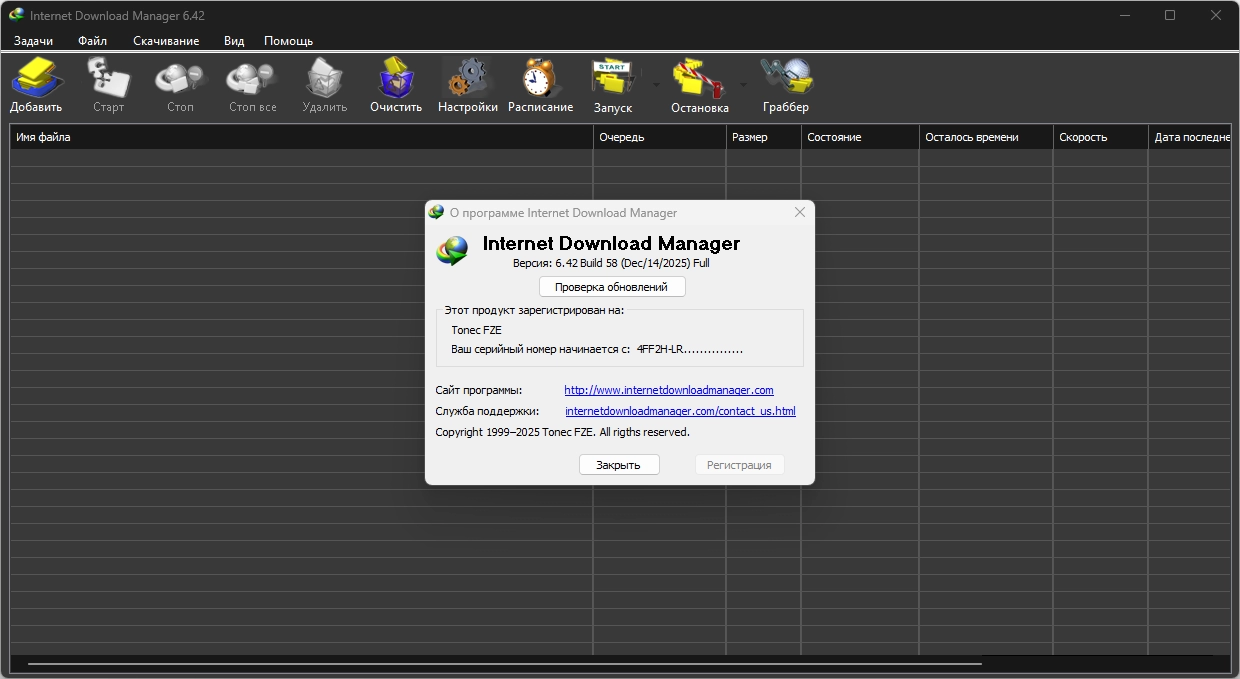Click the Запуск (Start queue) icon
This screenshot has height=679, width=1240.
point(612,84)
